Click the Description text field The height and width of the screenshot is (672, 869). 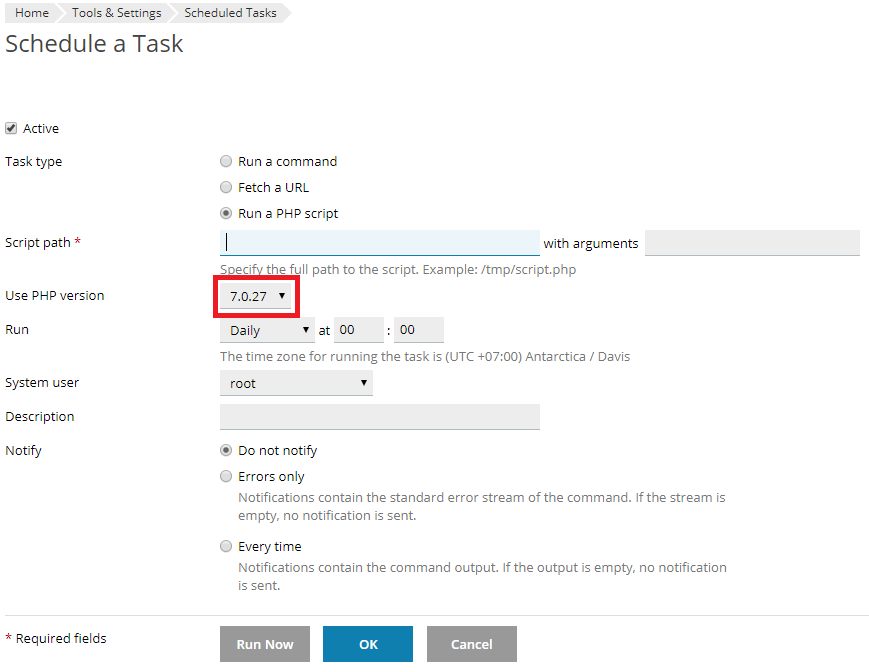pyautogui.click(x=379, y=417)
